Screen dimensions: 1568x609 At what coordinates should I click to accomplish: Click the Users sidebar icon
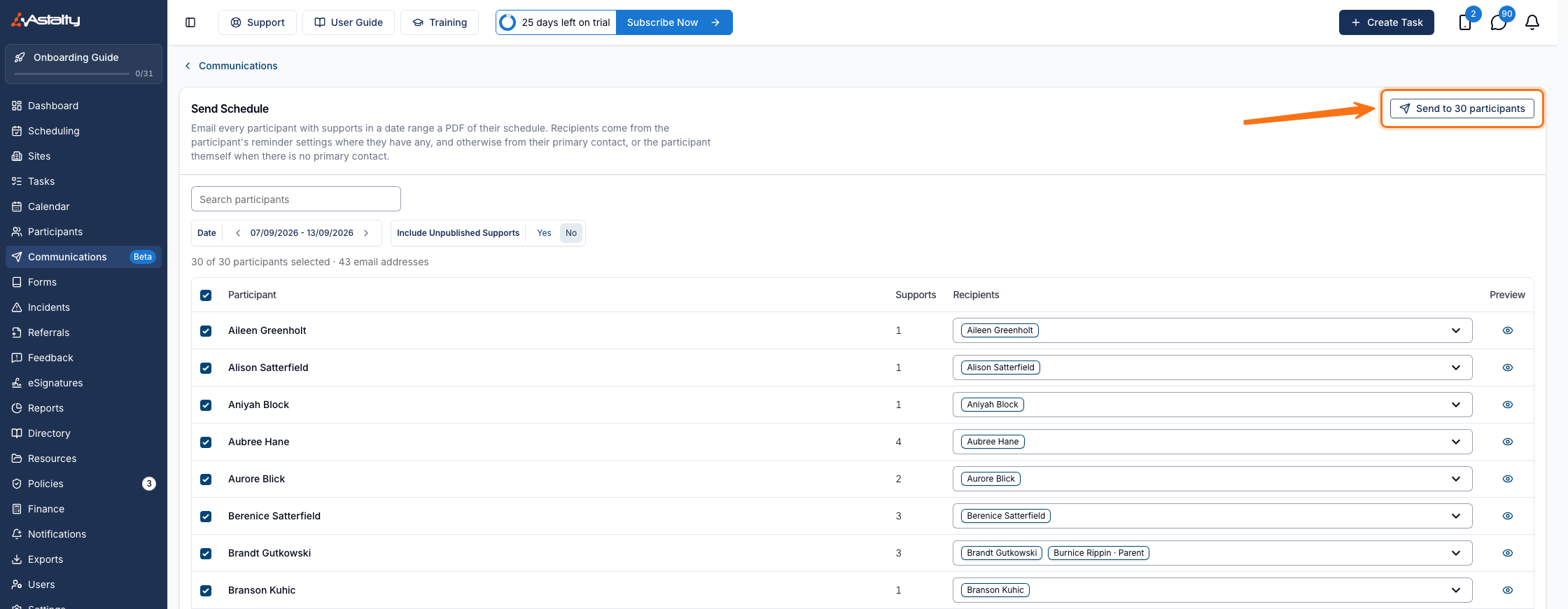point(17,584)
